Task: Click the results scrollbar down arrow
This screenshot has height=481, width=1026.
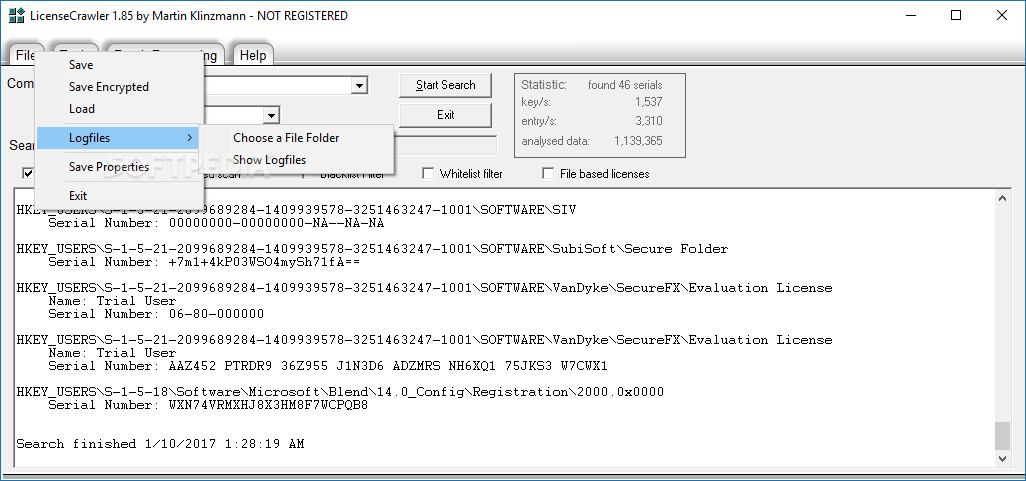Action: (x=1002, y=458)
